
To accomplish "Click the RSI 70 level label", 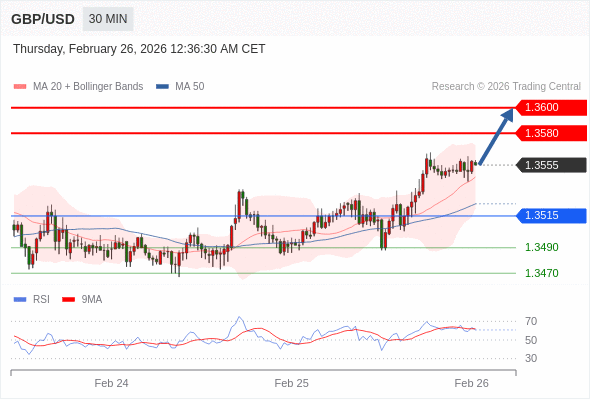I will click(531, 321).
